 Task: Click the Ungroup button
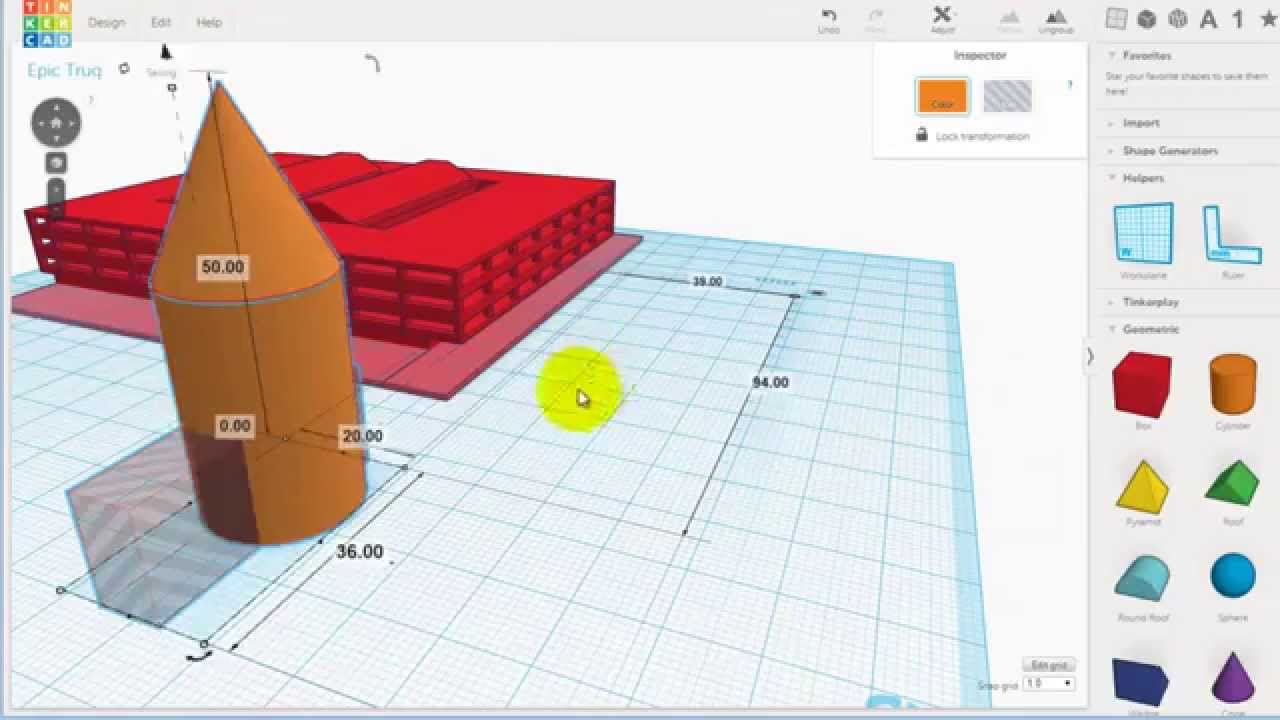coord(1056,20)
